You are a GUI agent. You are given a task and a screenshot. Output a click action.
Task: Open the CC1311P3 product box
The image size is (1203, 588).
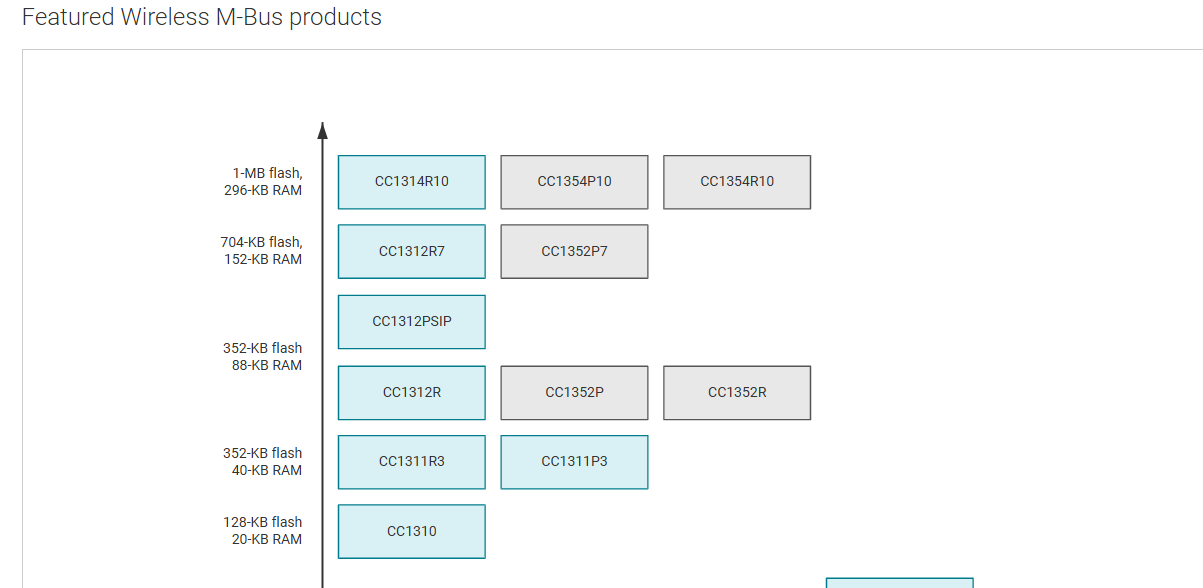pos(574,462)
